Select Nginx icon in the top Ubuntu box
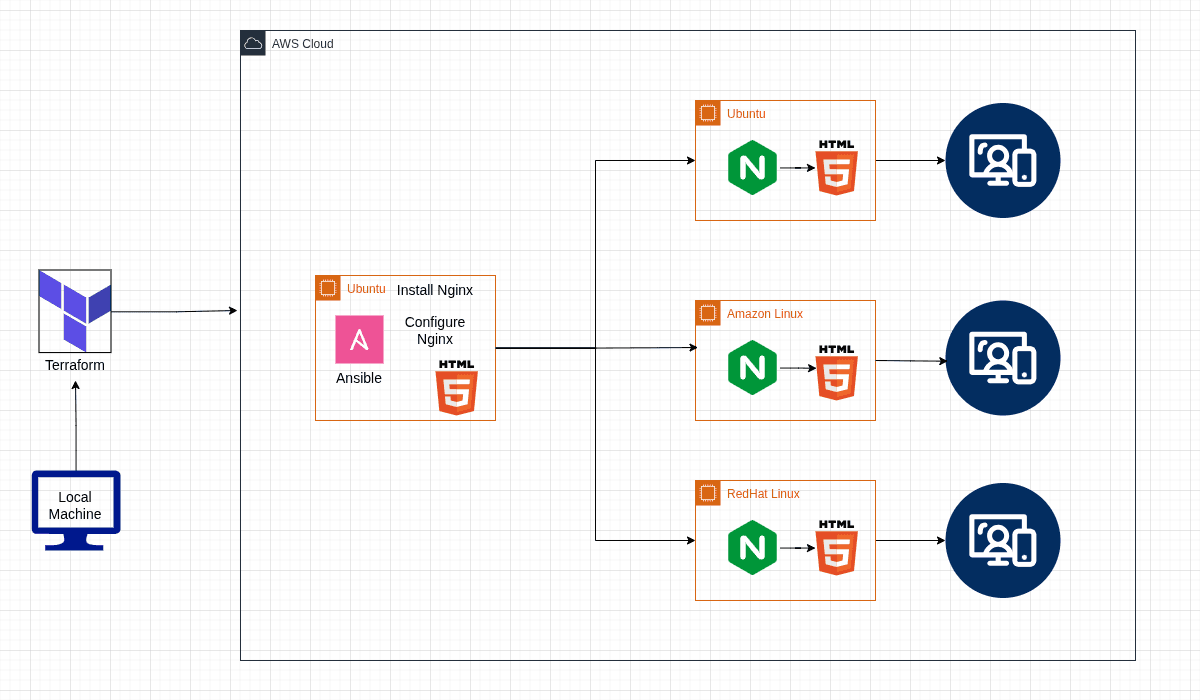Screen dimensions: 1200x700 (752, 167)
